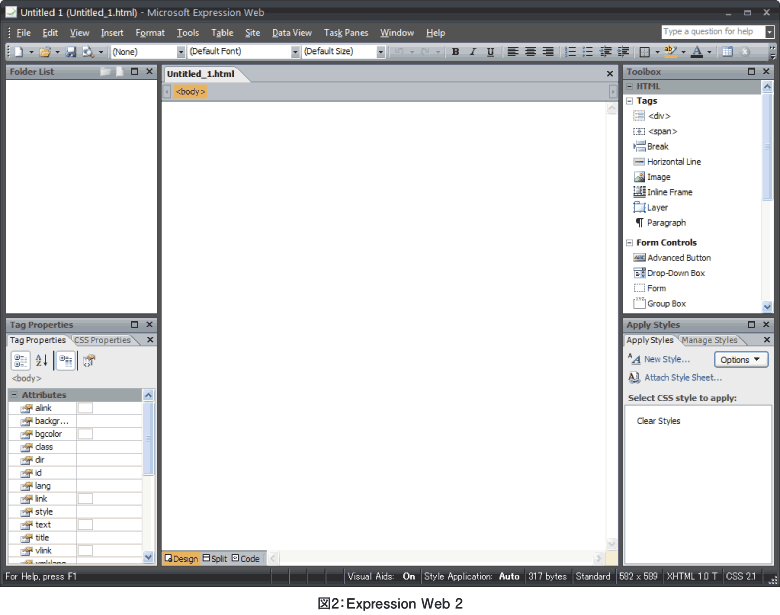The width and height of the screenshot is (780, 615).
Task: Click Show Alphabetized List icon in Tag Properties
Action: pyautogui.click(x=42, y=360)
